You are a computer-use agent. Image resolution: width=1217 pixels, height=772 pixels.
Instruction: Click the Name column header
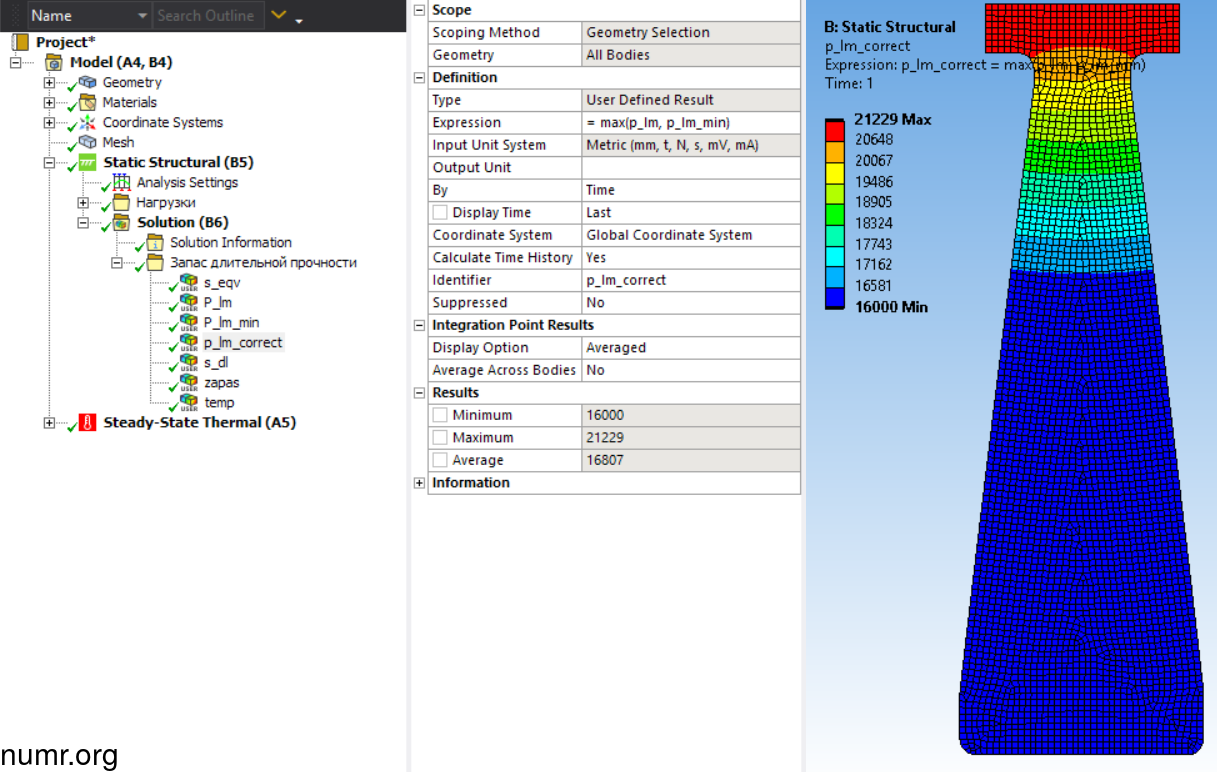tap(51, 16)
